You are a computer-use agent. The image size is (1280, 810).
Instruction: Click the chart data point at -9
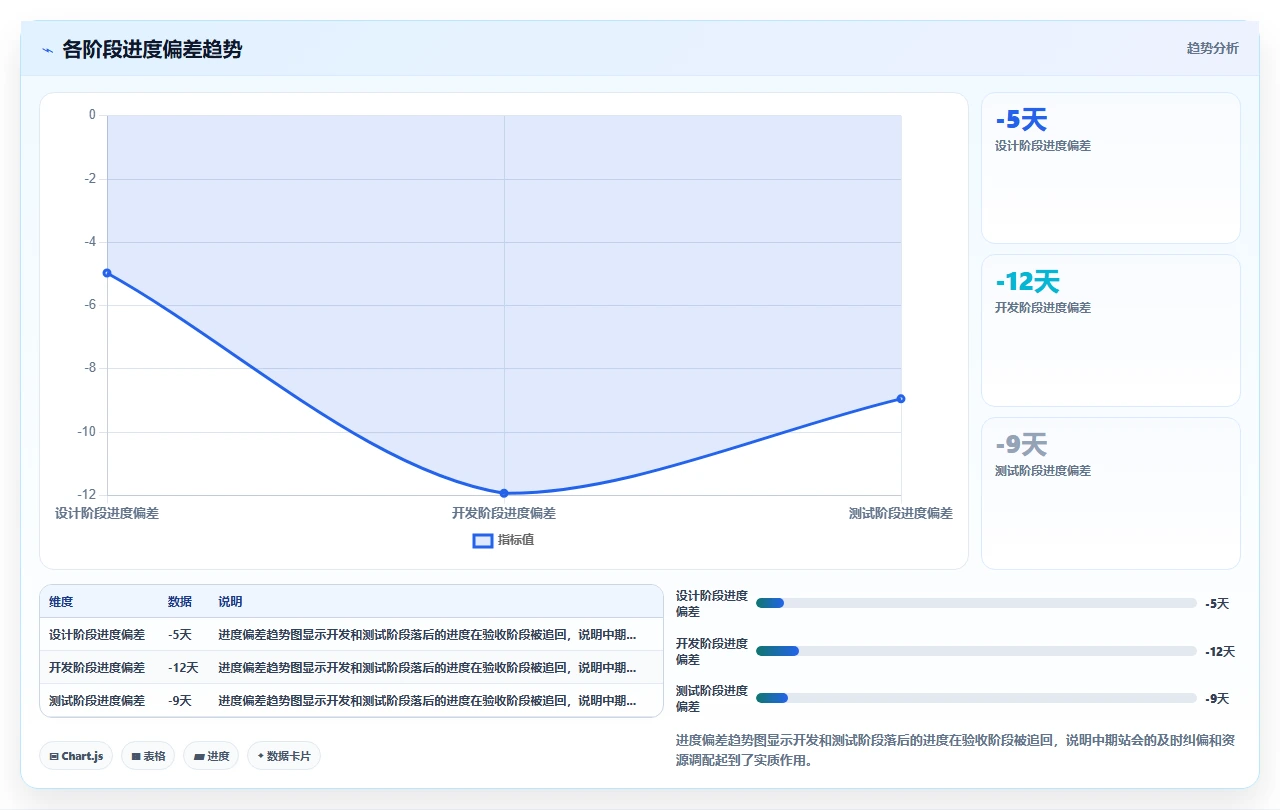coord(901,399)
